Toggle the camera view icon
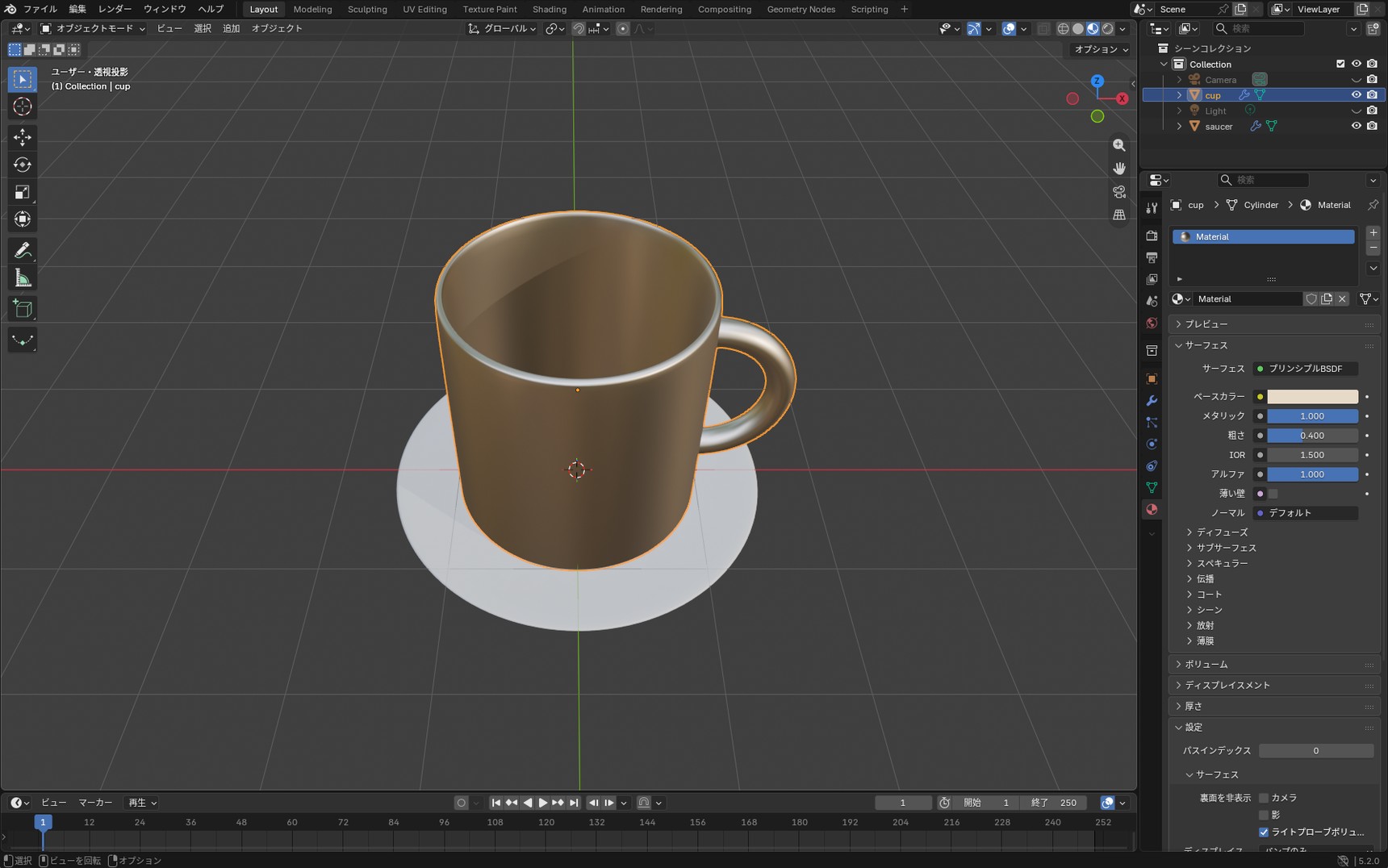 tap(1119, 192)
